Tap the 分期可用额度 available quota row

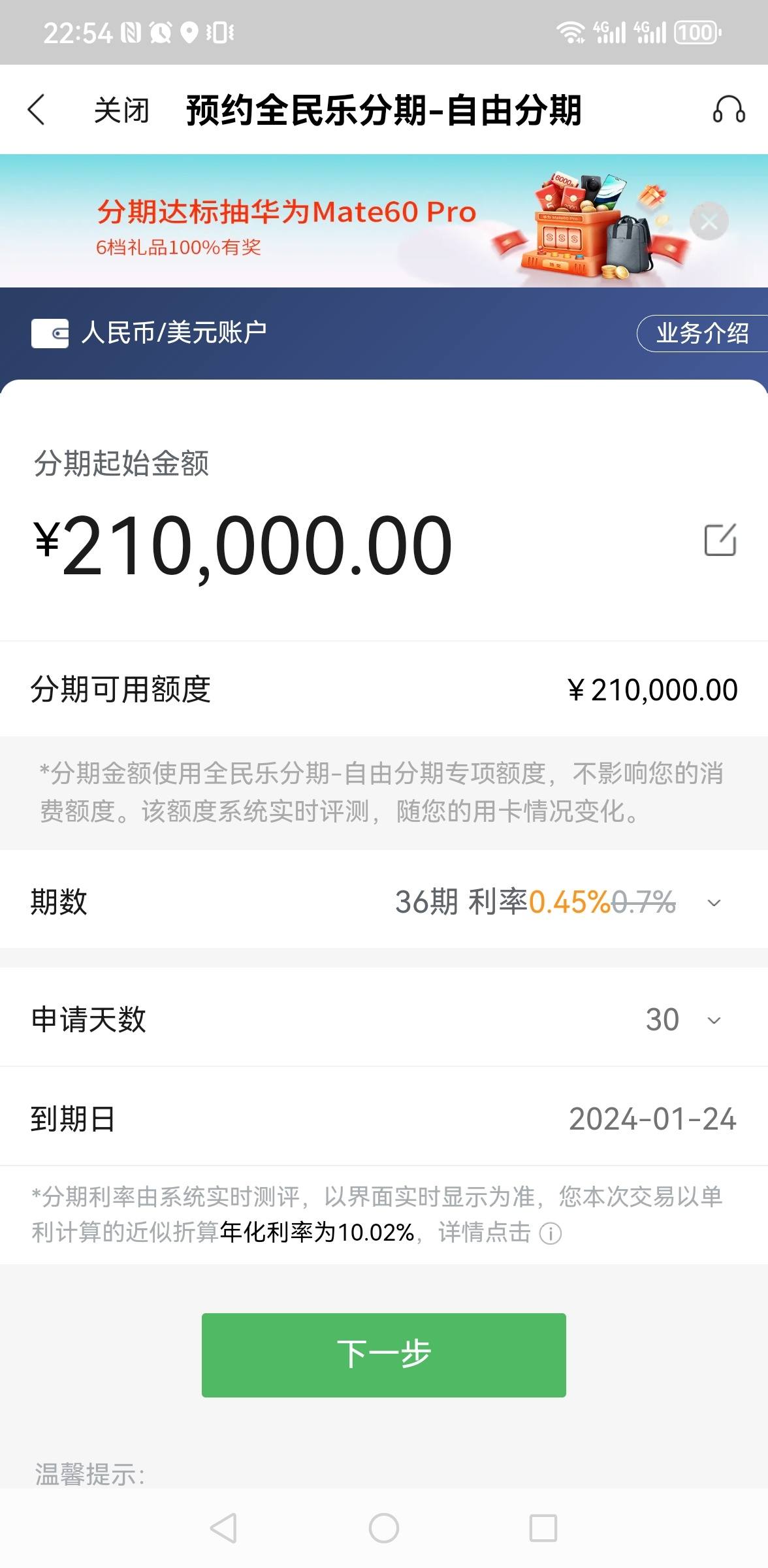[384, 689]
